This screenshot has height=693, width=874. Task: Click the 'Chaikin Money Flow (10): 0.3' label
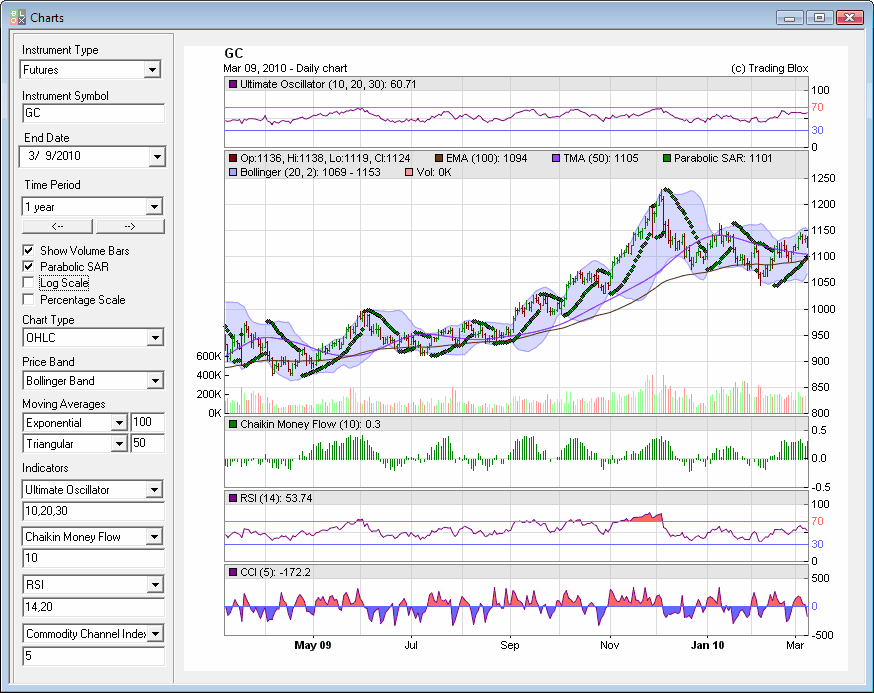pyautogui.click(x=310, y=424)
